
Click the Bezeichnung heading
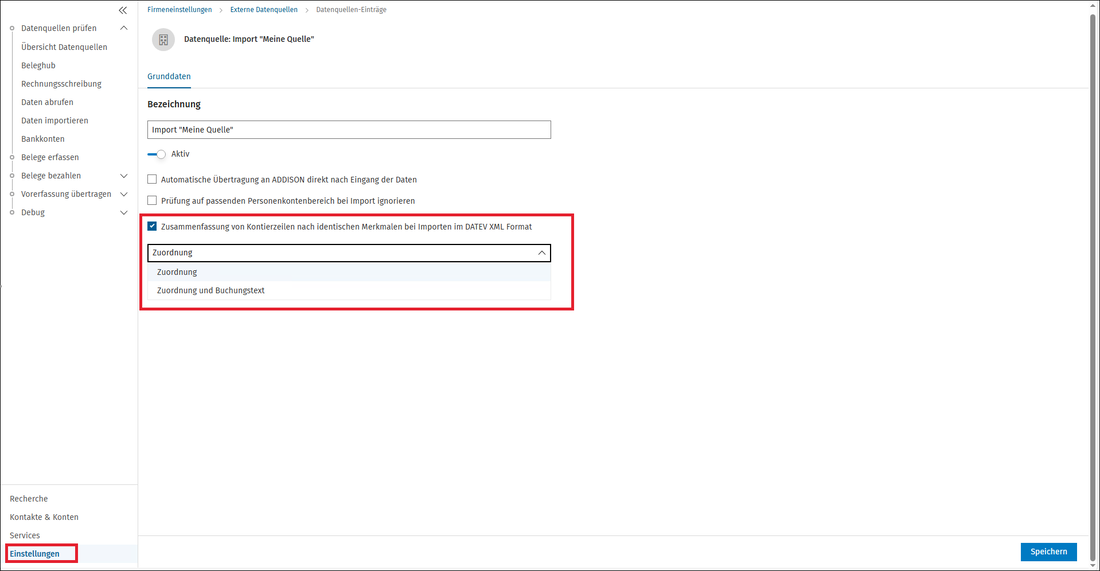point(174,105)
